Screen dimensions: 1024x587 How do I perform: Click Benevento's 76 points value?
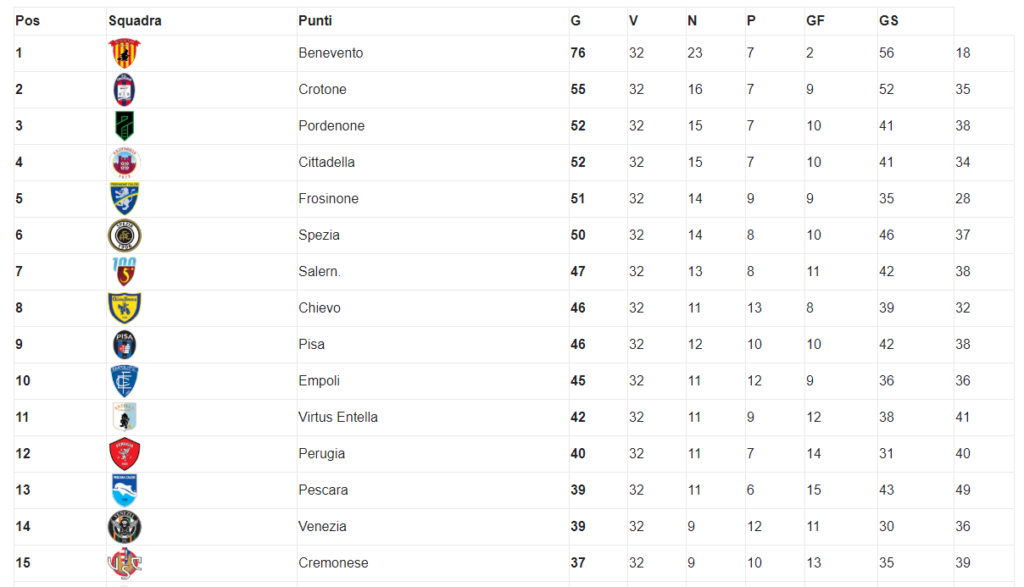click(578, 53)
